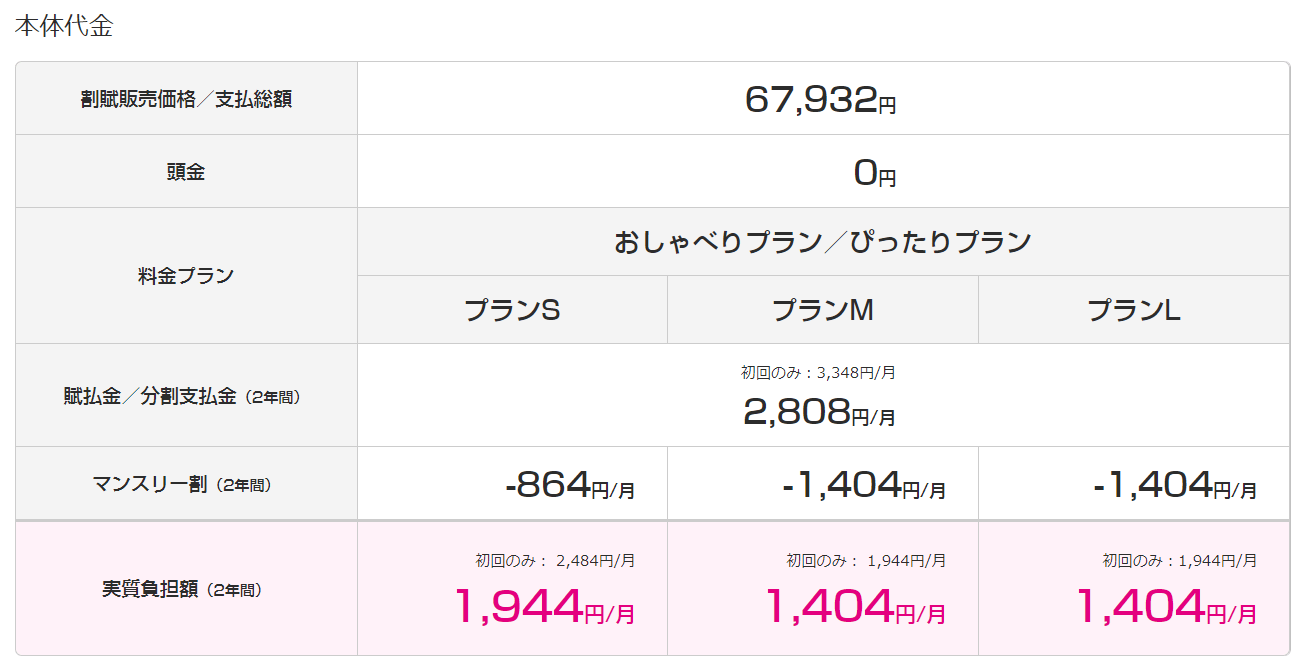Viewport: 1302px width, 672px height.
Task: Select the 料金プラン row label
Action: [186, 275]
